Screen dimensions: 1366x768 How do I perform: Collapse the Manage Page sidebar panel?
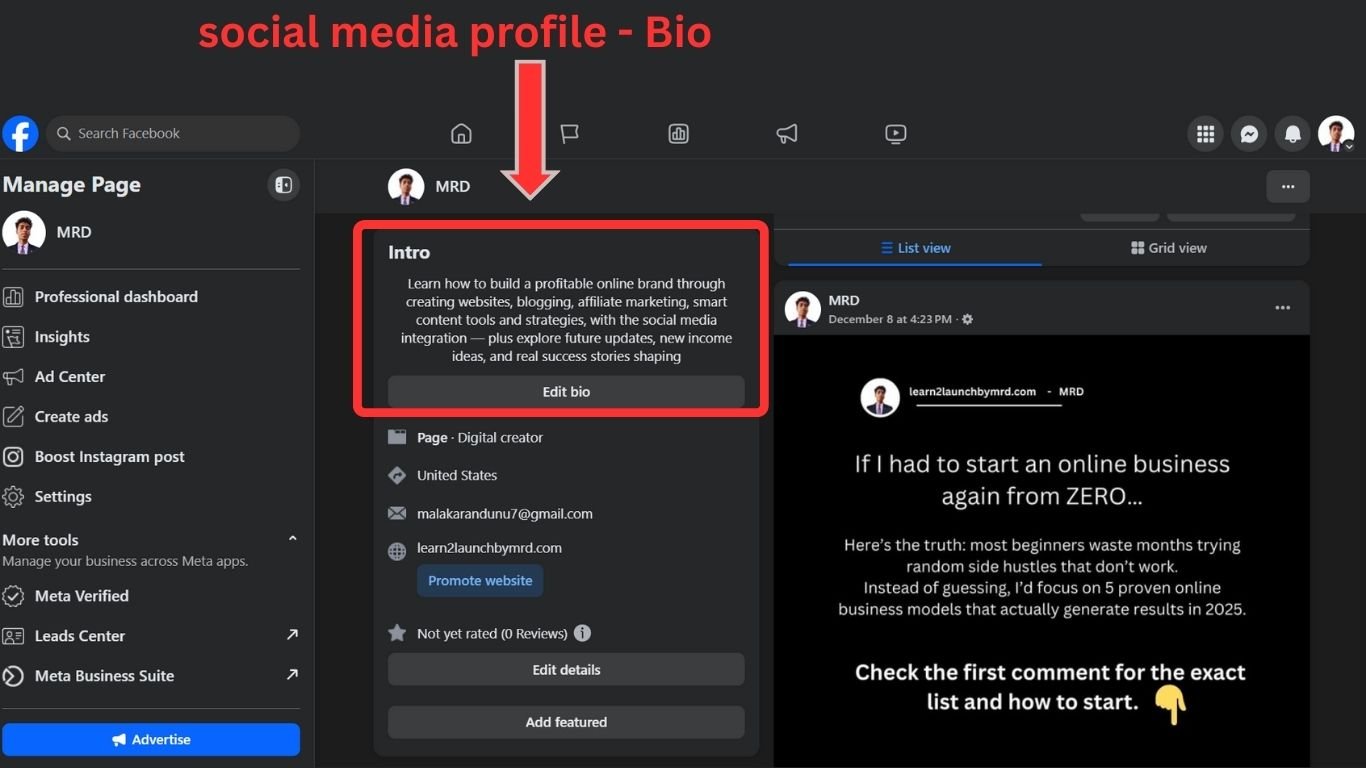pos(284,185)
